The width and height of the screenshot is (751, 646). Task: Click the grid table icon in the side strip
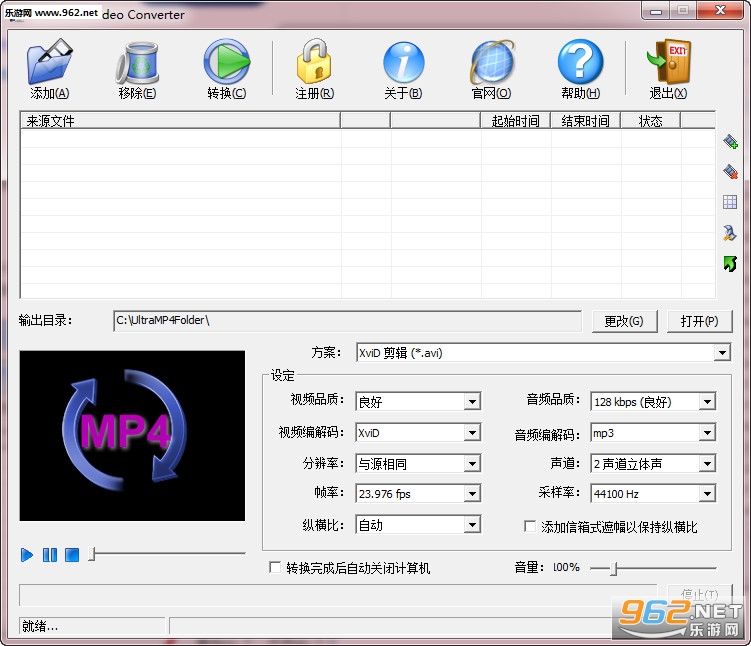pyautogui.click(x=730, y=202)
